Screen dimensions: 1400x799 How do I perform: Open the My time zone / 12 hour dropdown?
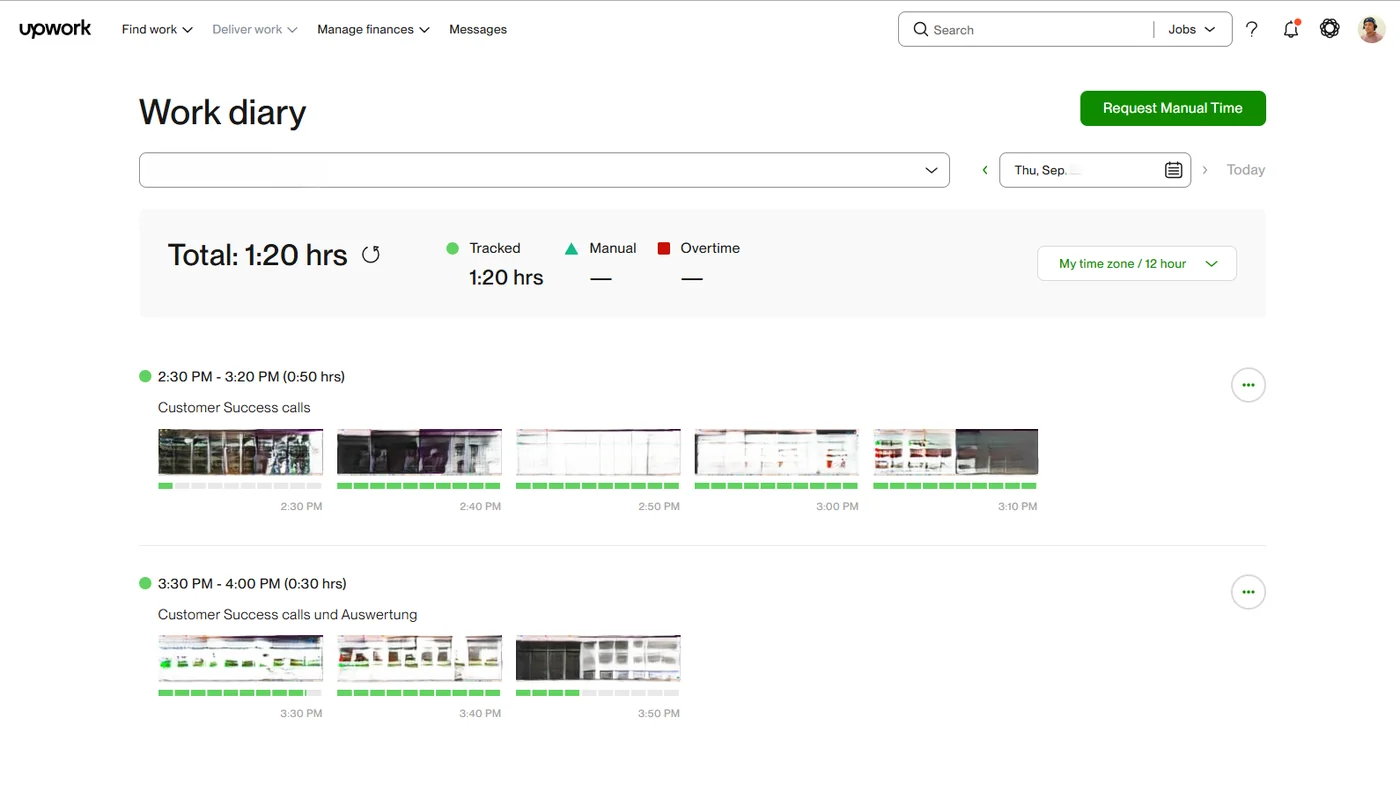pyautogui.click(x=1137, y=264)
